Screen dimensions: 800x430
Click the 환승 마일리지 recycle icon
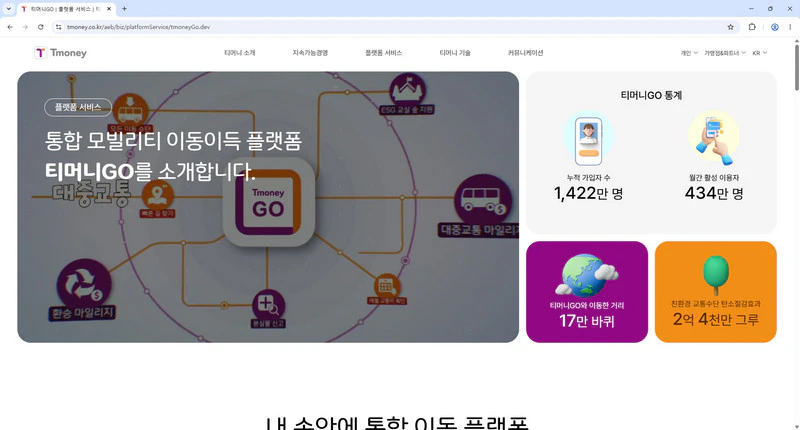coord(83,283)
